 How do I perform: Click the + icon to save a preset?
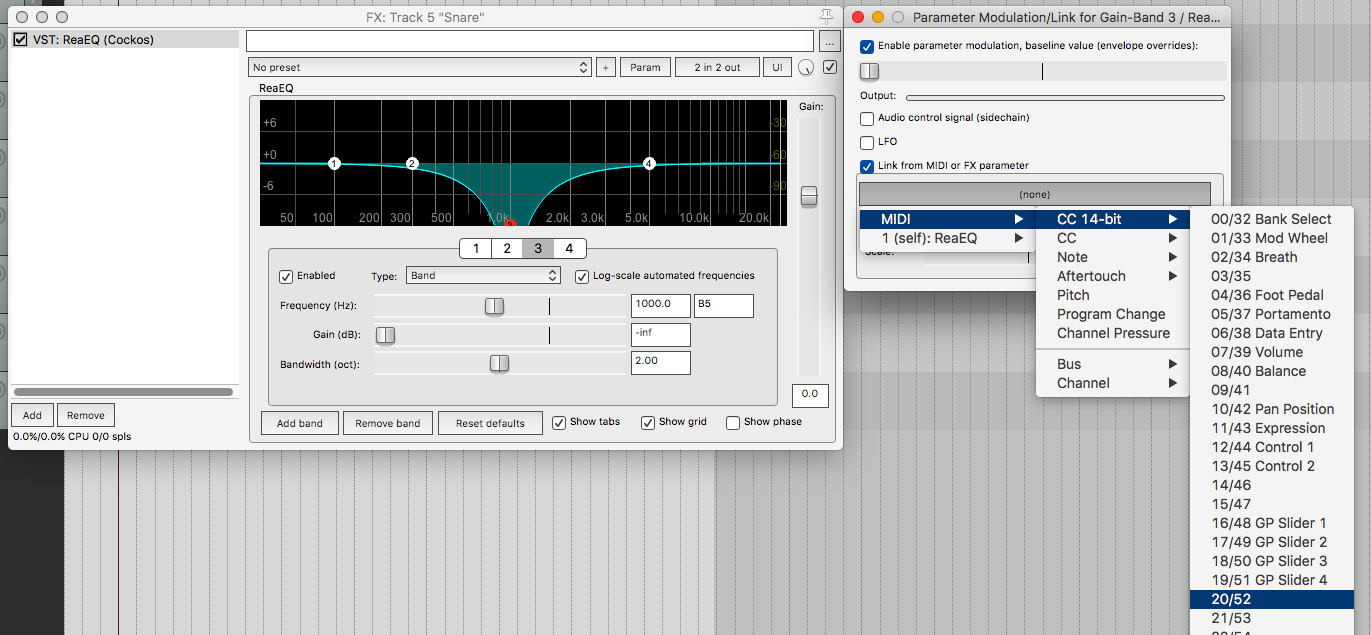click(606, 67)
